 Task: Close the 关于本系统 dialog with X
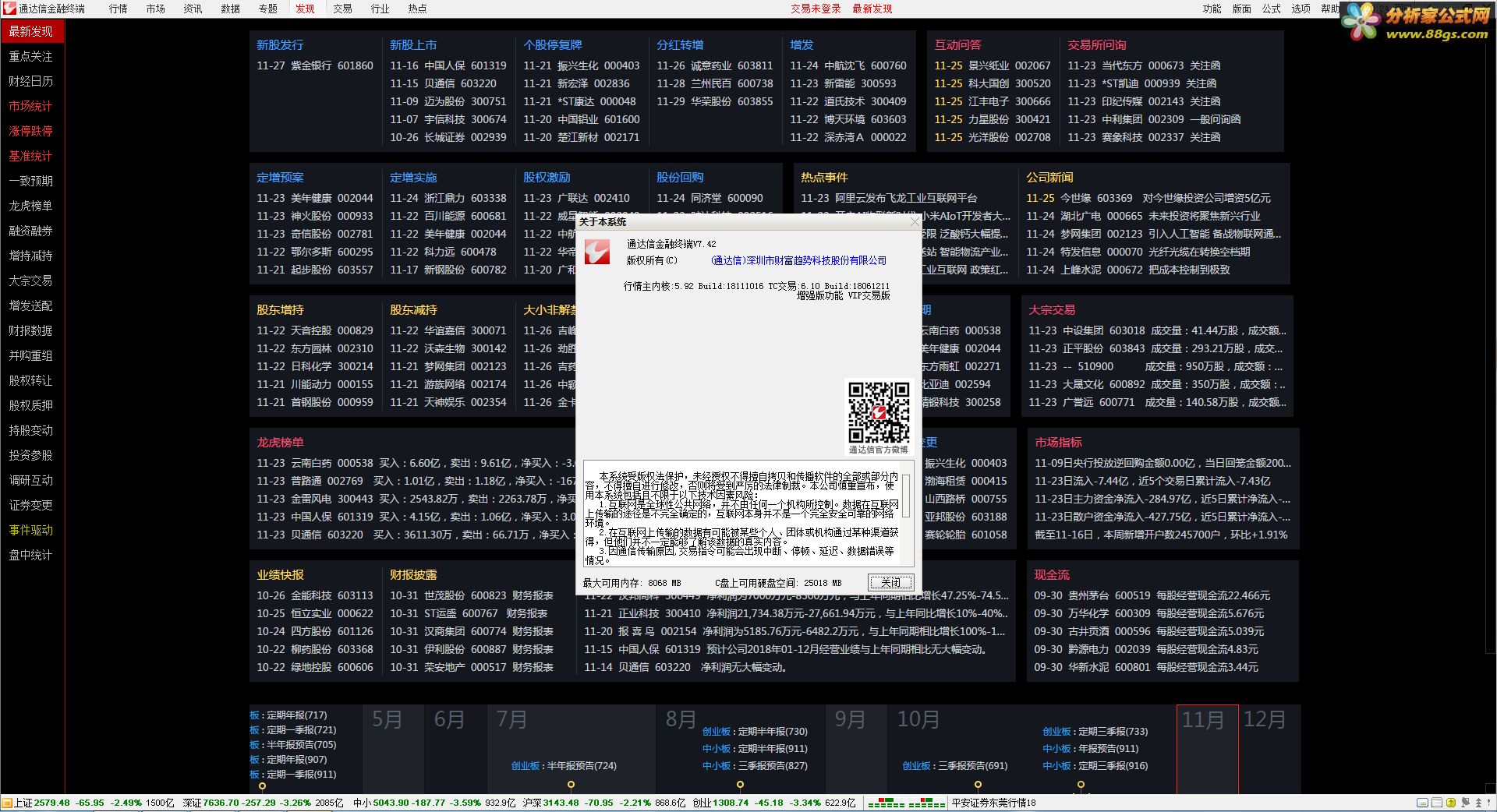pyautogui.click(x=915, y=222)
